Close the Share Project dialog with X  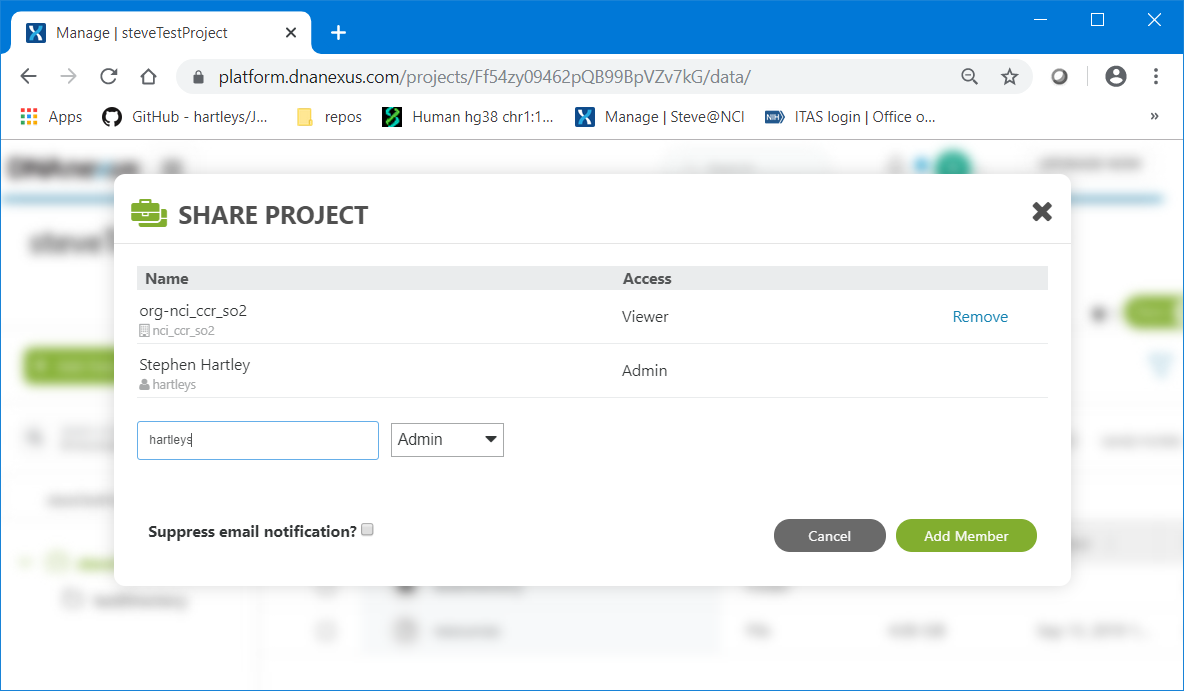pyautogui.click(x=1042, y=211)
